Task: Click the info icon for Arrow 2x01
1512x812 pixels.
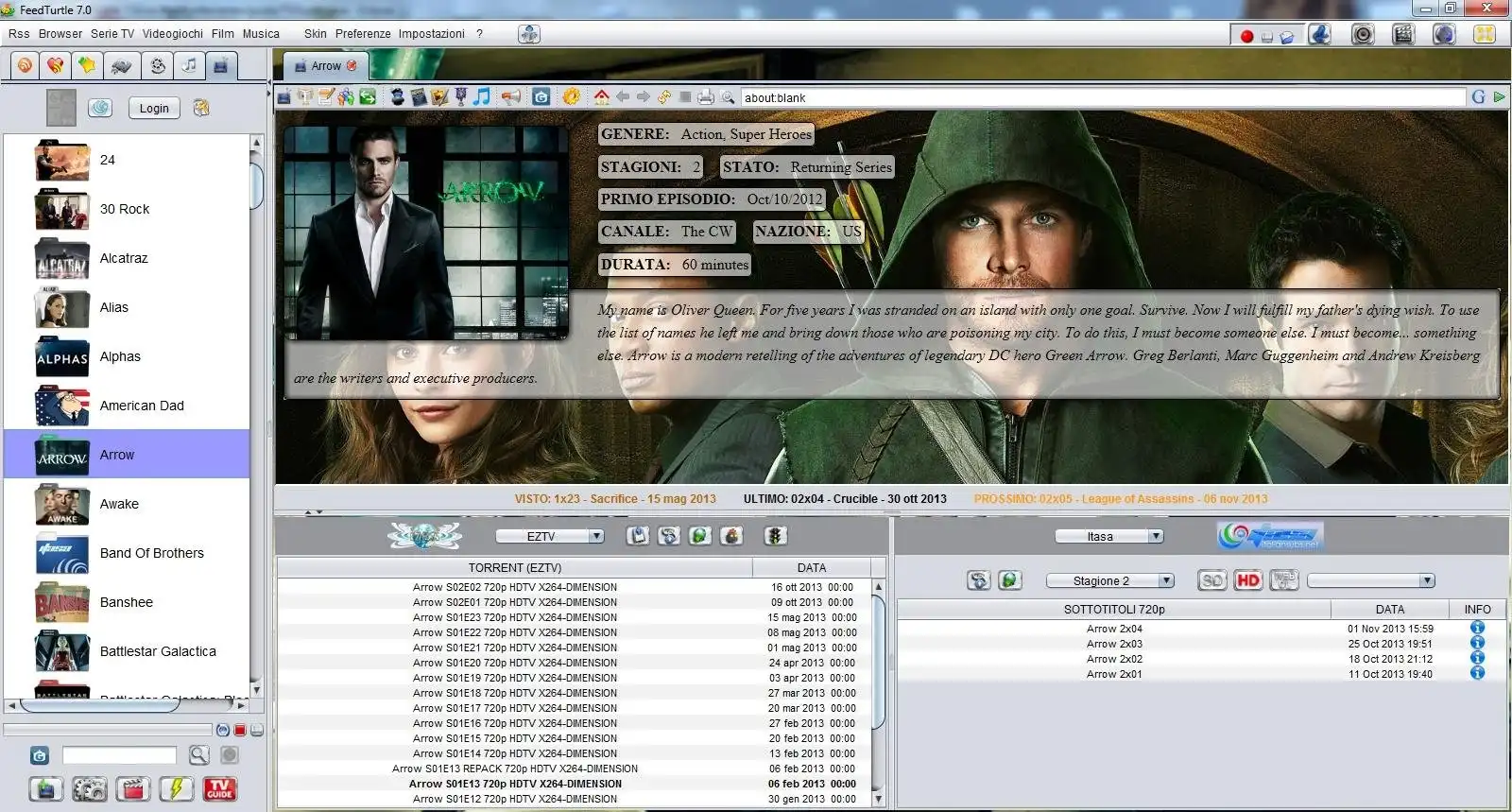Action: coord(1477,673)
